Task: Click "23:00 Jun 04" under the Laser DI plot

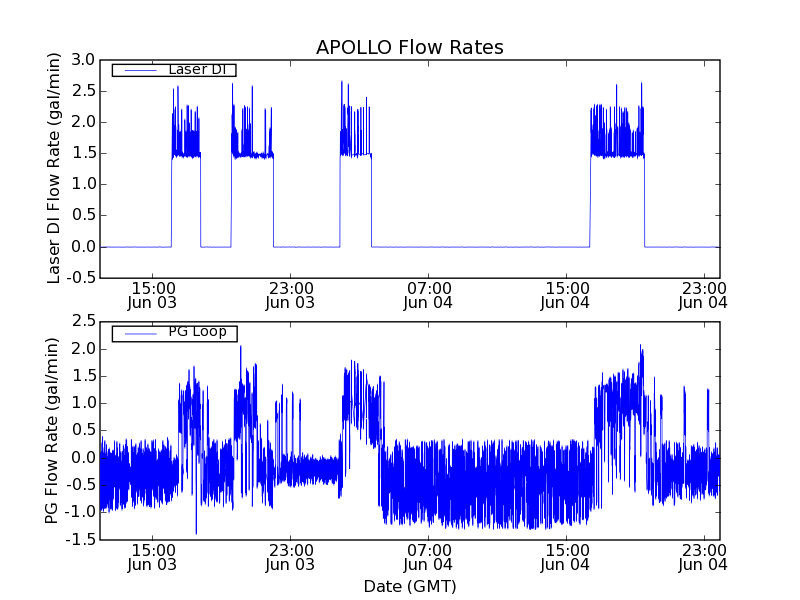Action: pyautogui.click(x=703, y=295)
